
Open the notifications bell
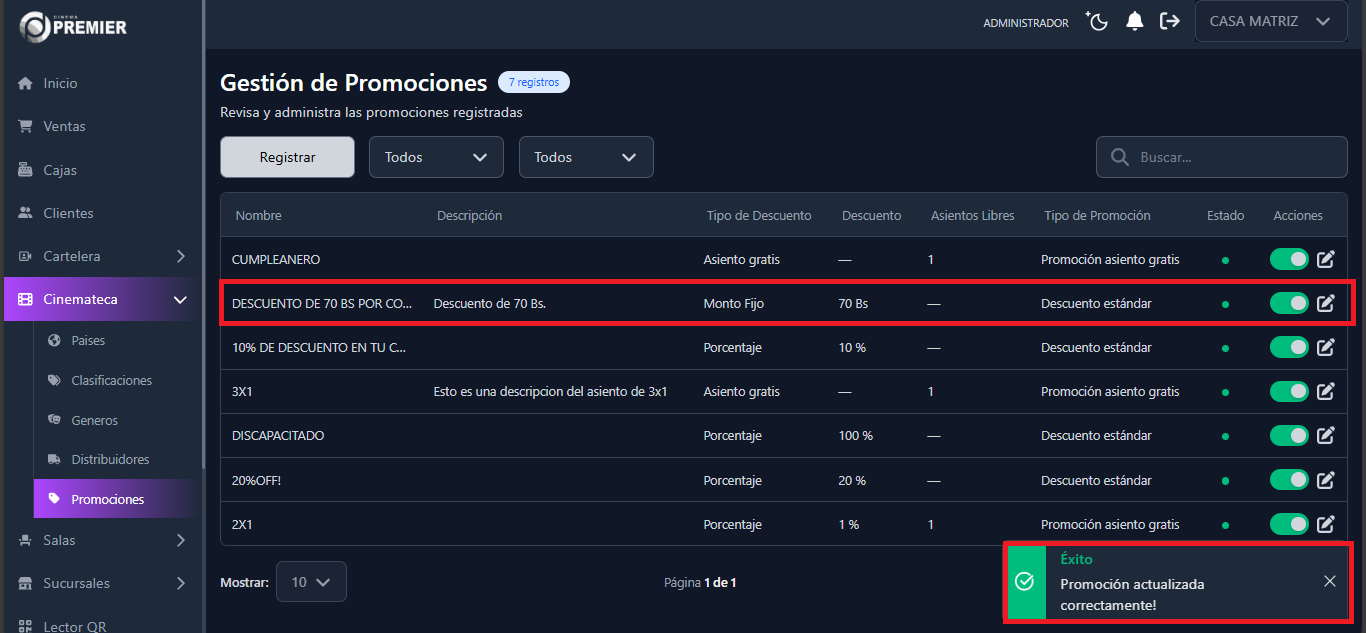[1134, 21]
